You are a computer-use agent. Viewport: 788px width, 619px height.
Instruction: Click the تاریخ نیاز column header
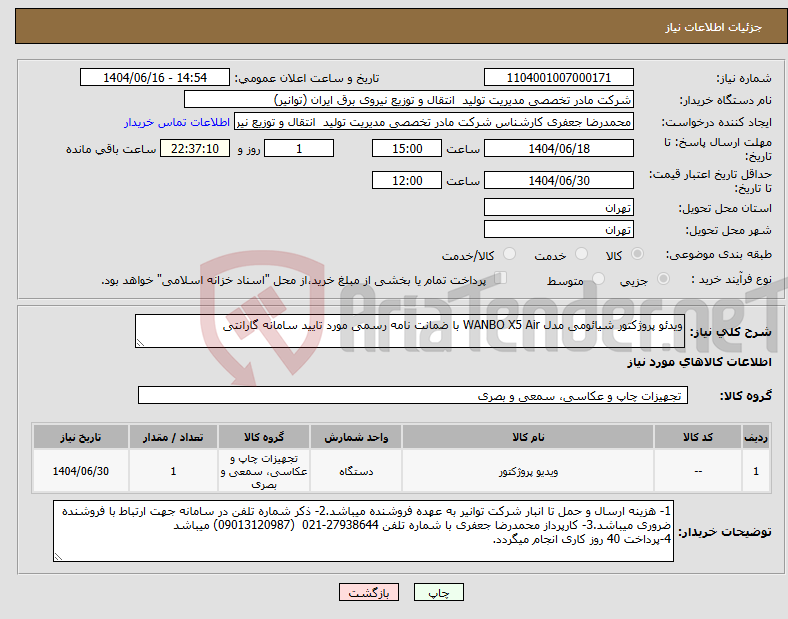(81, 437)
